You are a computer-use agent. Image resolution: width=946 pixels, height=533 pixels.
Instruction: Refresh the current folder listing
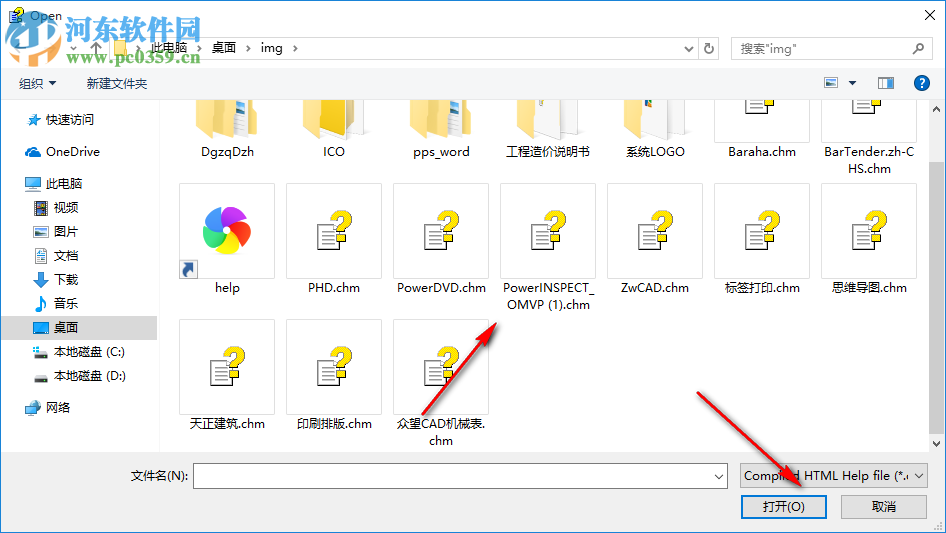click(x=709, y=48)
